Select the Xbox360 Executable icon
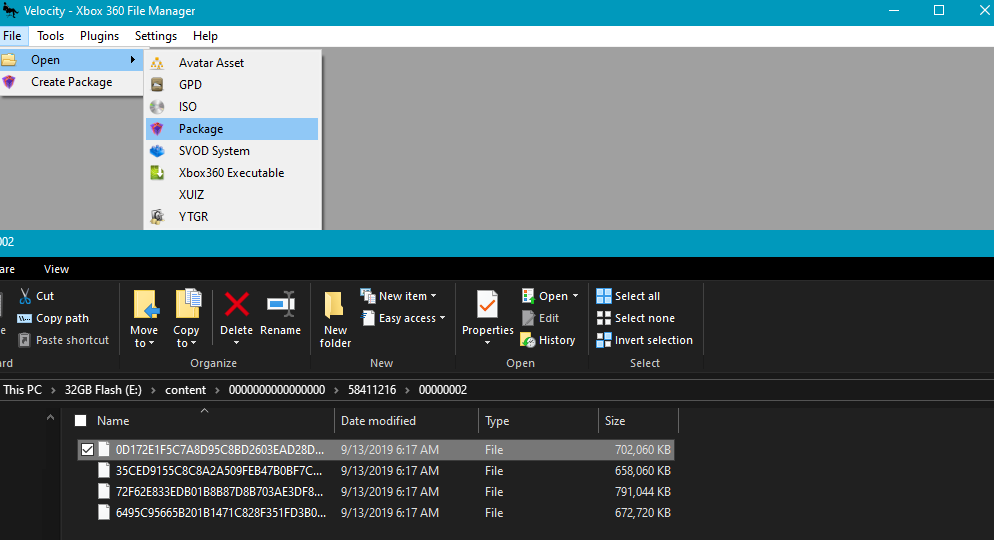Screen dimensions: 994x540 coord(157,172)
